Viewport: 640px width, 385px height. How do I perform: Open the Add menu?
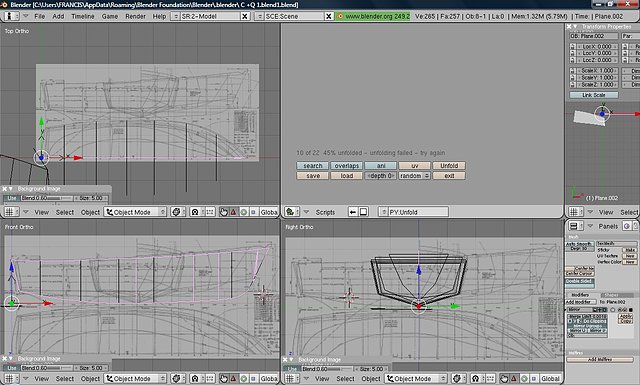[x=58, y=16]
